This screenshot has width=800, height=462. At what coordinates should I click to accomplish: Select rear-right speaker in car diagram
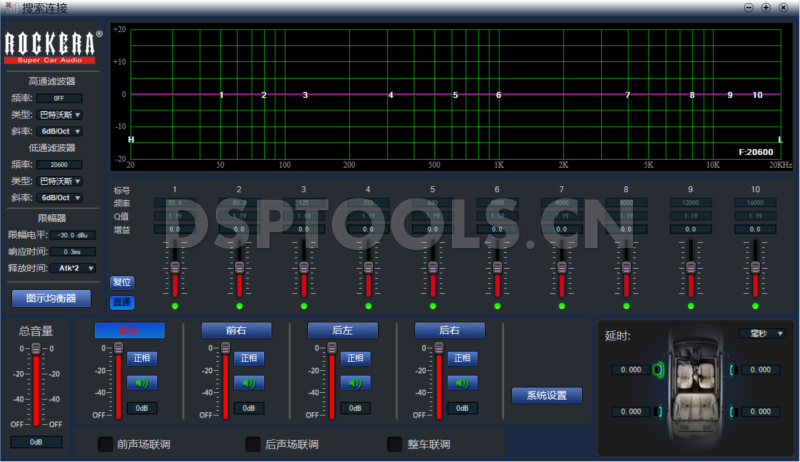732,411
